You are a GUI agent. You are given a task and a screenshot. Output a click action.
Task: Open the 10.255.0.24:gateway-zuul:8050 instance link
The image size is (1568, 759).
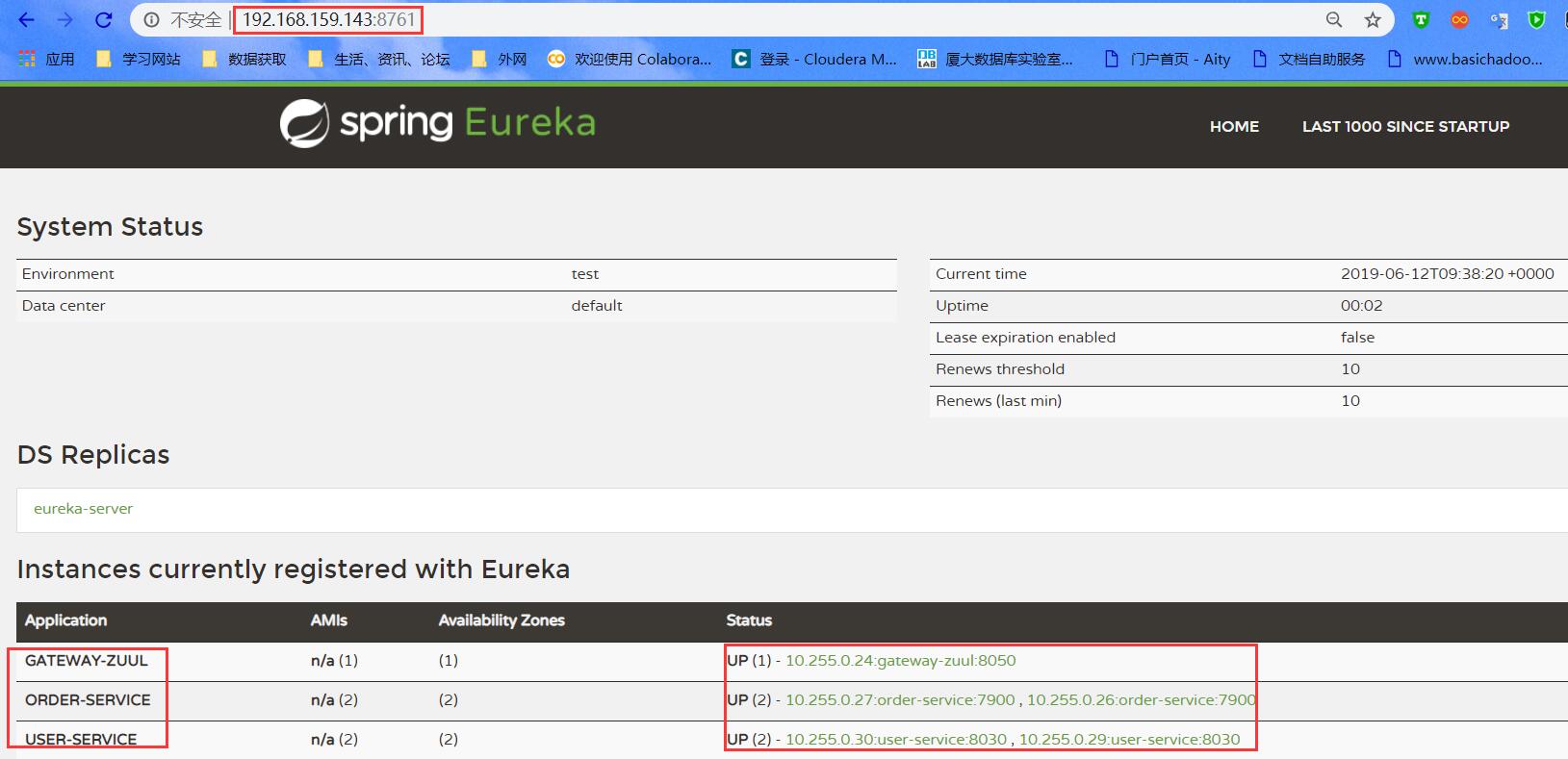click(x=900, y=660)
